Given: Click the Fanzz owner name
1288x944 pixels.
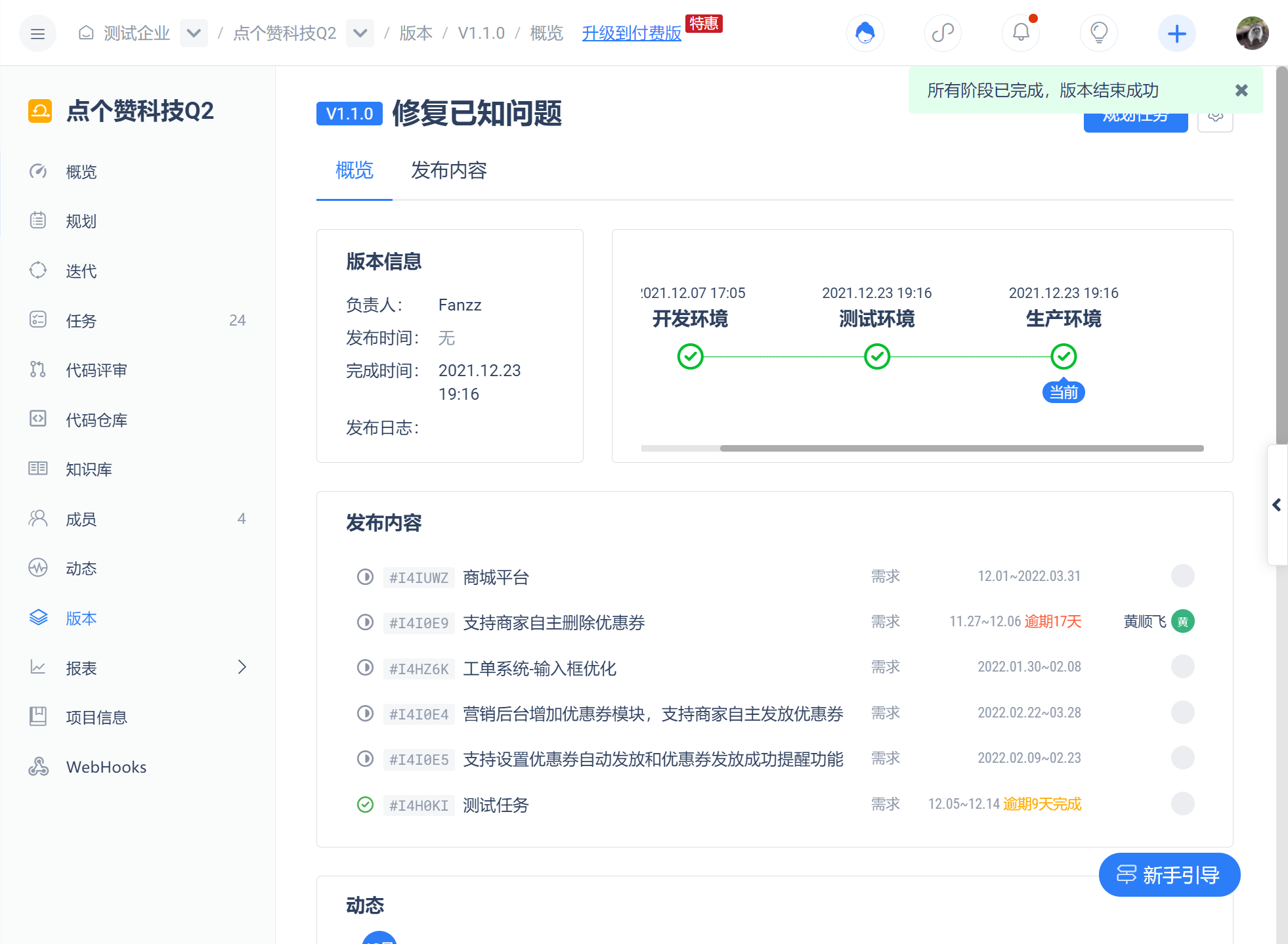Looking at the screenshot, I should (460, 305).
